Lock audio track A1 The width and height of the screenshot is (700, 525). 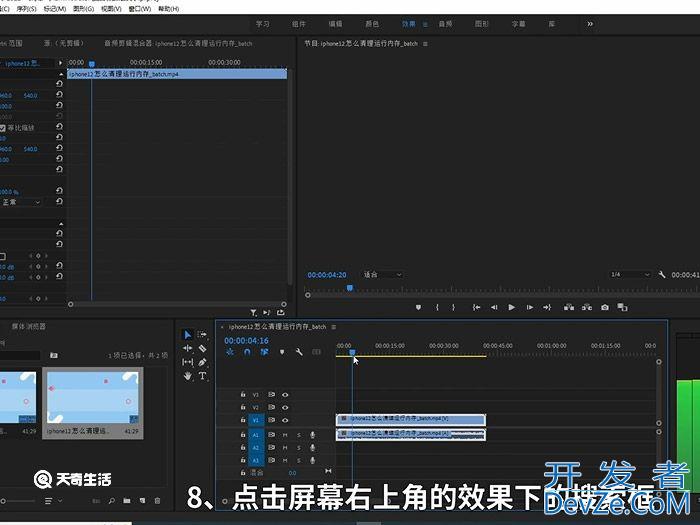tap(243, 434)
